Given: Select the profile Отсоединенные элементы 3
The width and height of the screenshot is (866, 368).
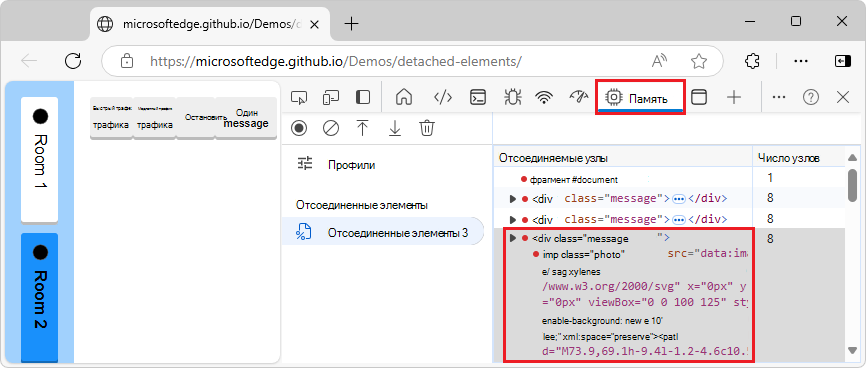Looking at the screenshot, I should (383, 233).
